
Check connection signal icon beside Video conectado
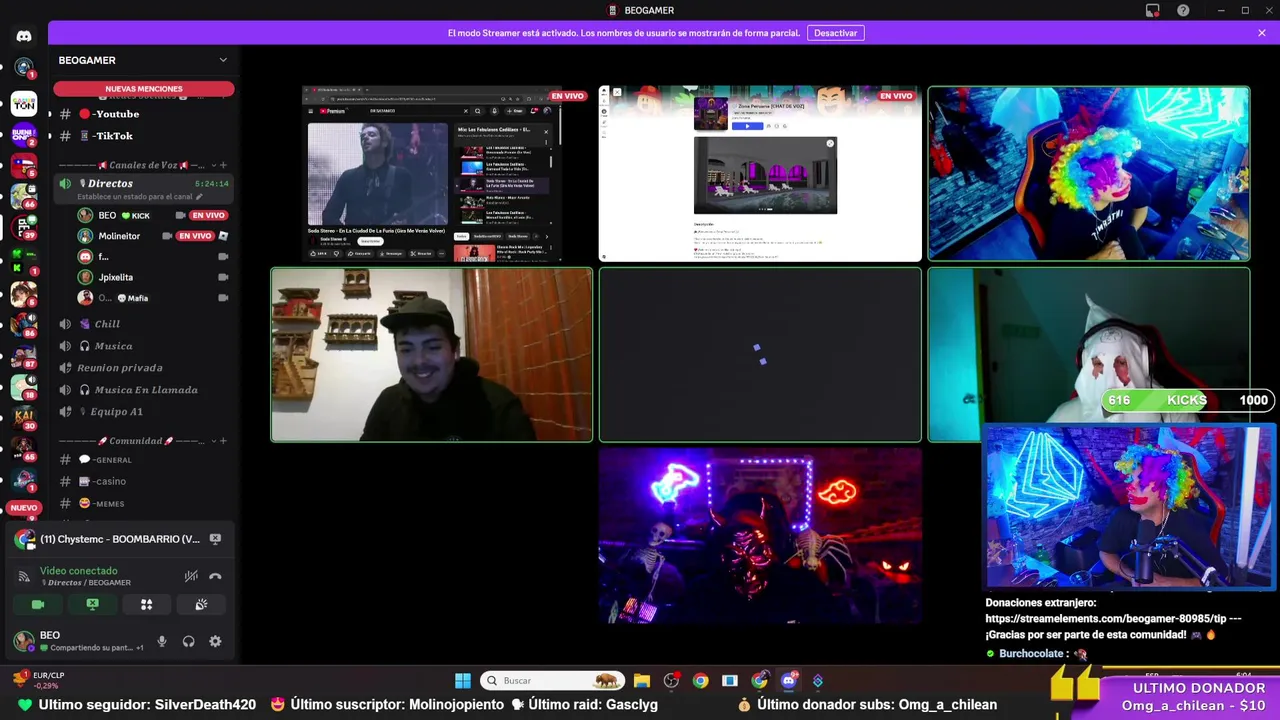click(24, 576)
